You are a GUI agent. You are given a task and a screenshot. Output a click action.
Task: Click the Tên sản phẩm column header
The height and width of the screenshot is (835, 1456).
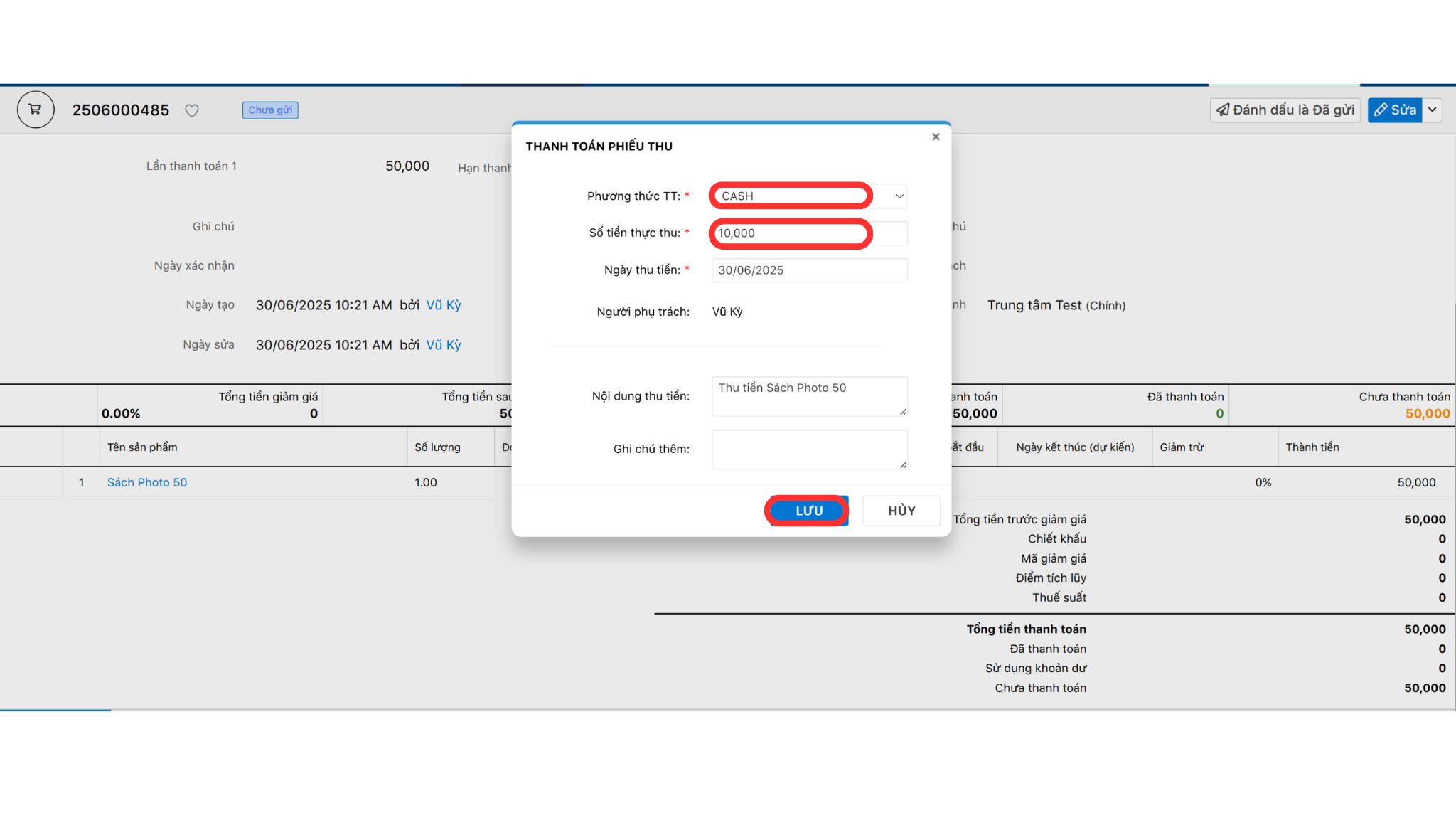click(142, 447)
